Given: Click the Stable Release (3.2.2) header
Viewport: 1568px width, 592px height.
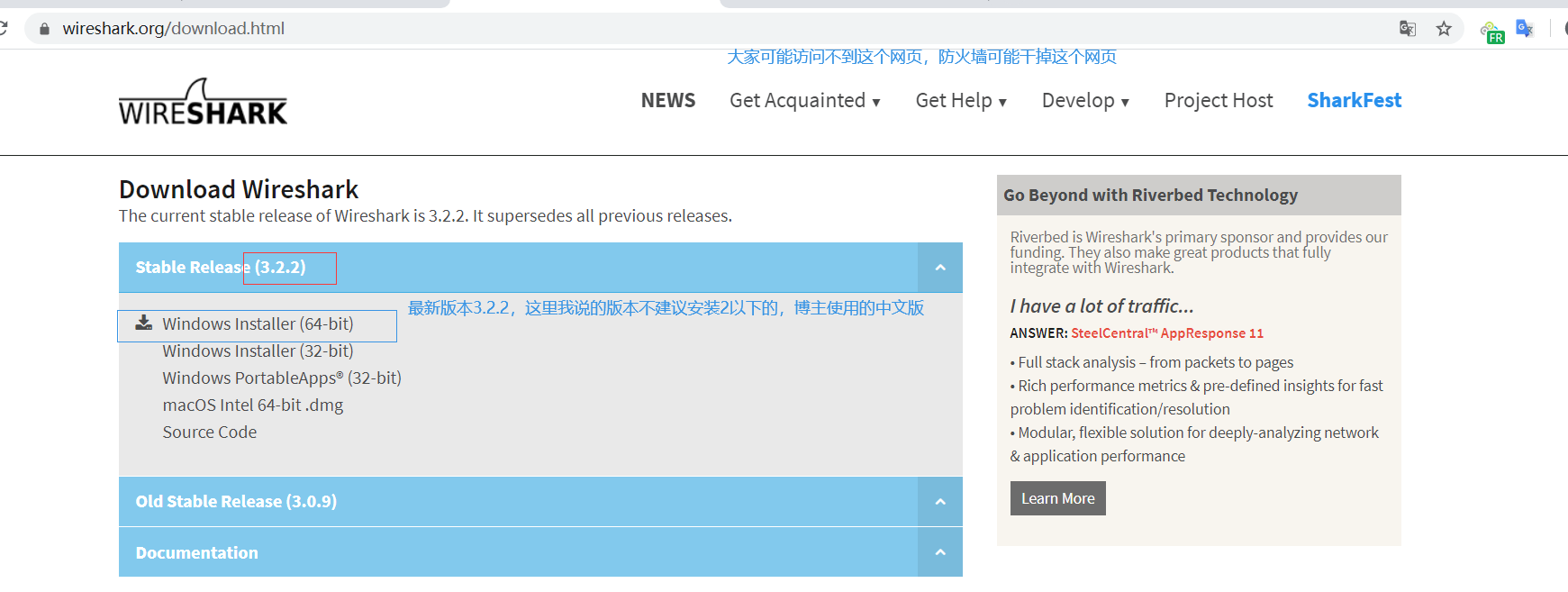Looking at the screenshot, I should click(540, 268).
